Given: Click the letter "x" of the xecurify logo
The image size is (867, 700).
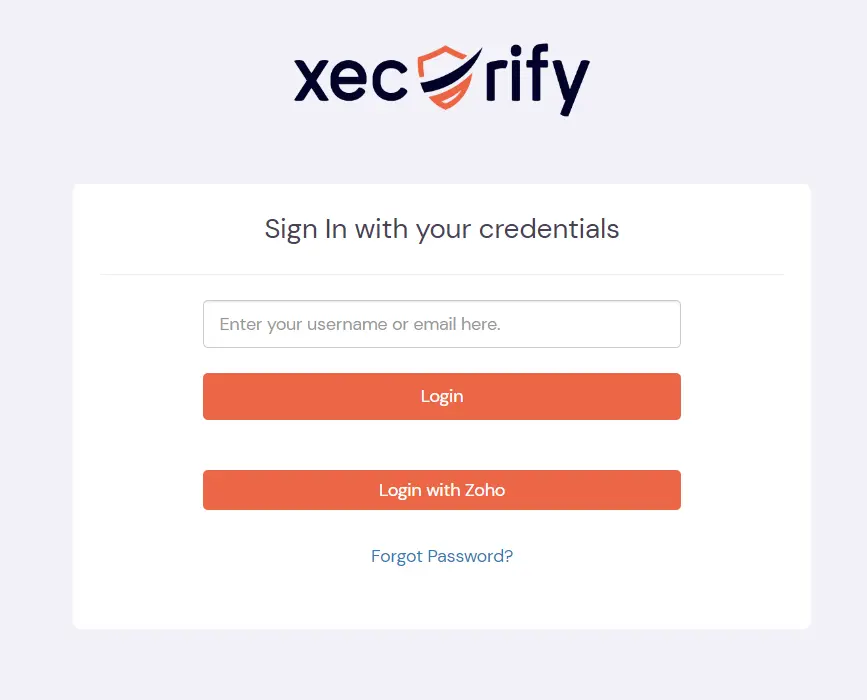Looking at the screenshot, I should pos(314,81).
